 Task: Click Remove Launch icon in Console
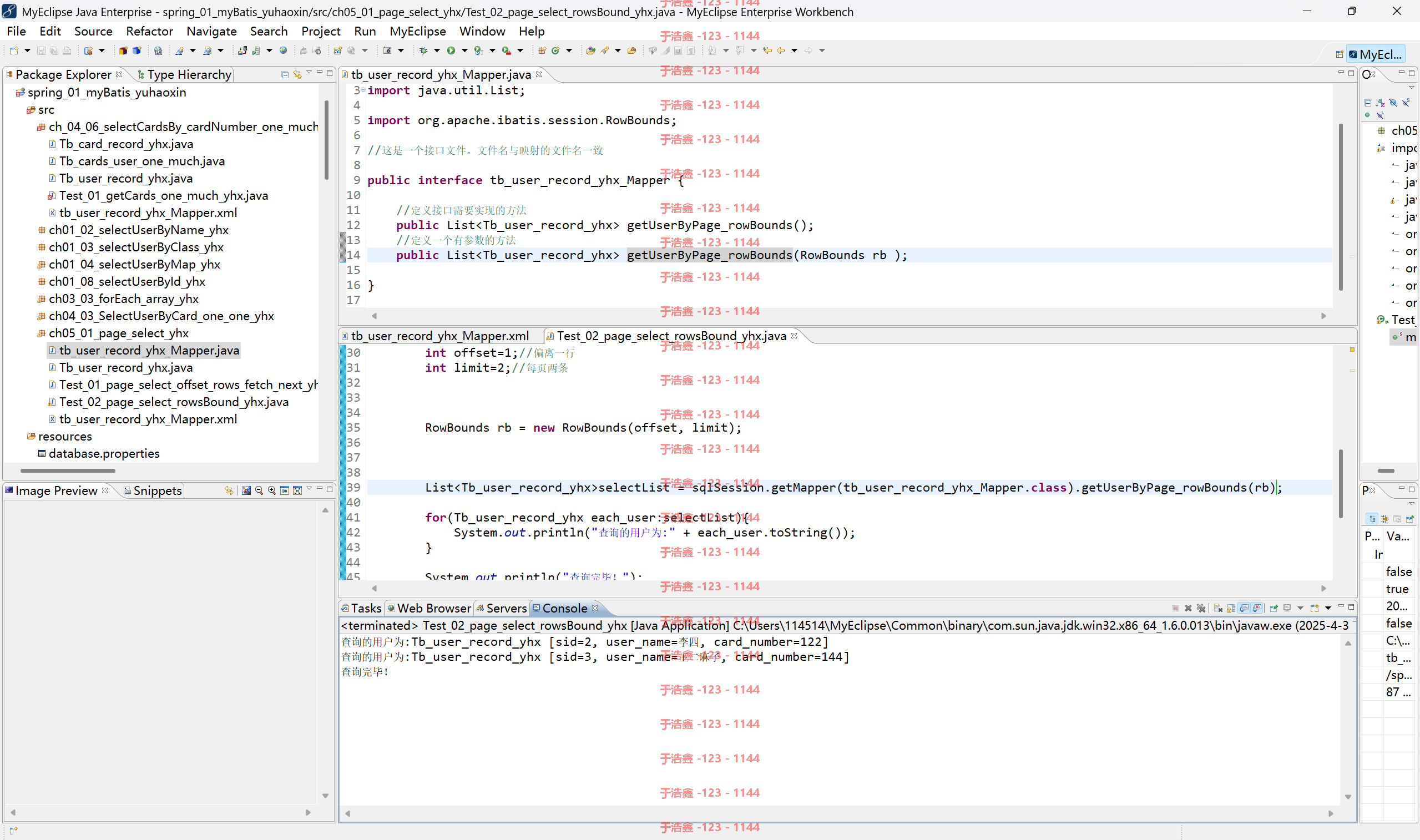1188,609
